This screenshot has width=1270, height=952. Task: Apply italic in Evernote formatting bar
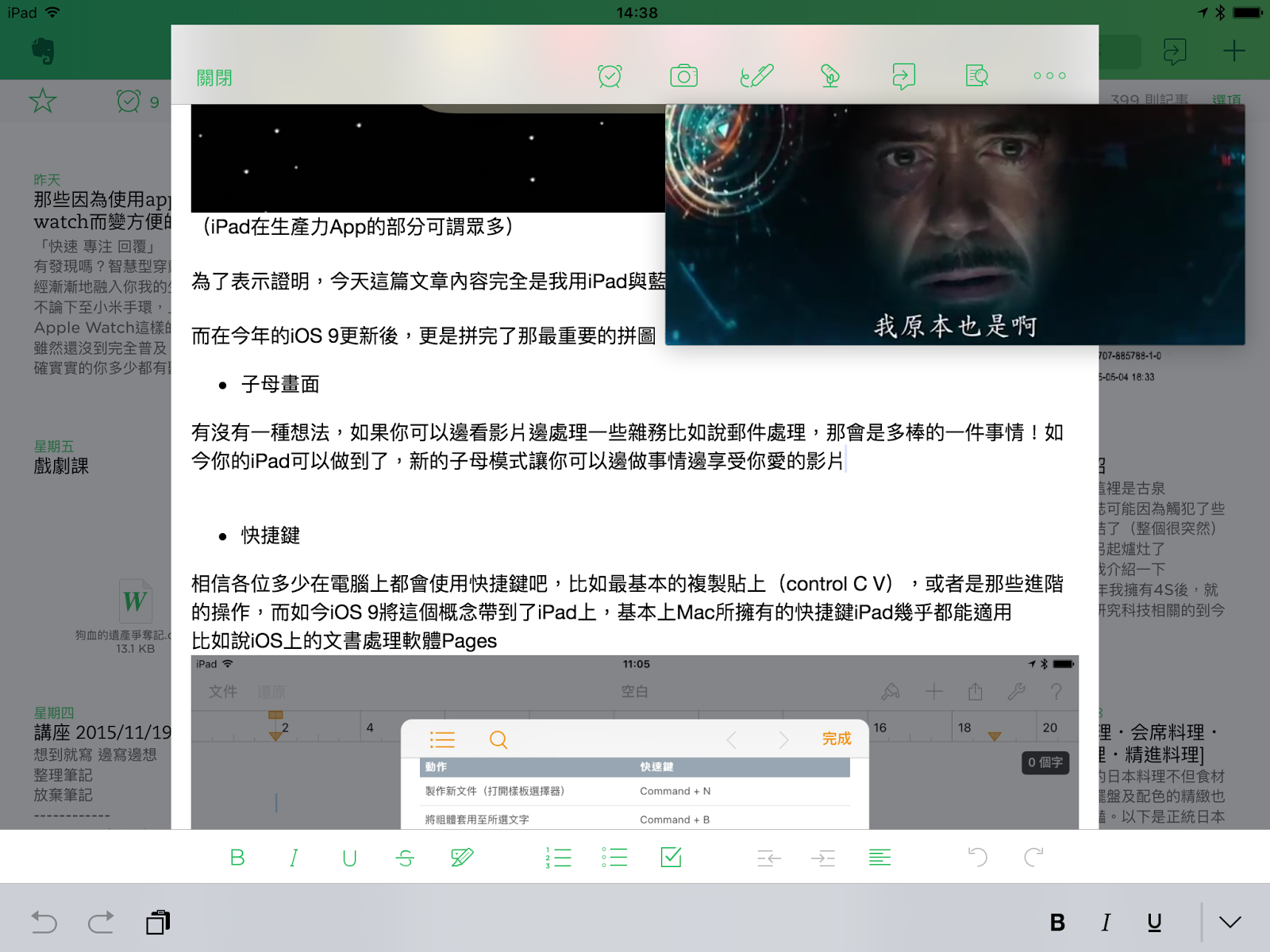294,858
